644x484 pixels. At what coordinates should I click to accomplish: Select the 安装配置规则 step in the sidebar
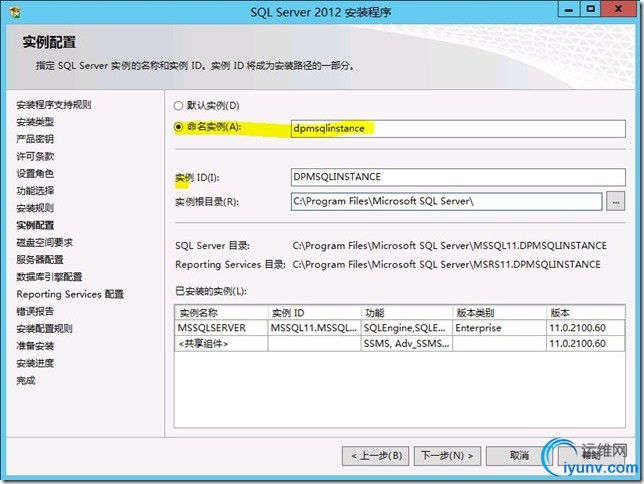pyautogui.click(x=44, y=329)
